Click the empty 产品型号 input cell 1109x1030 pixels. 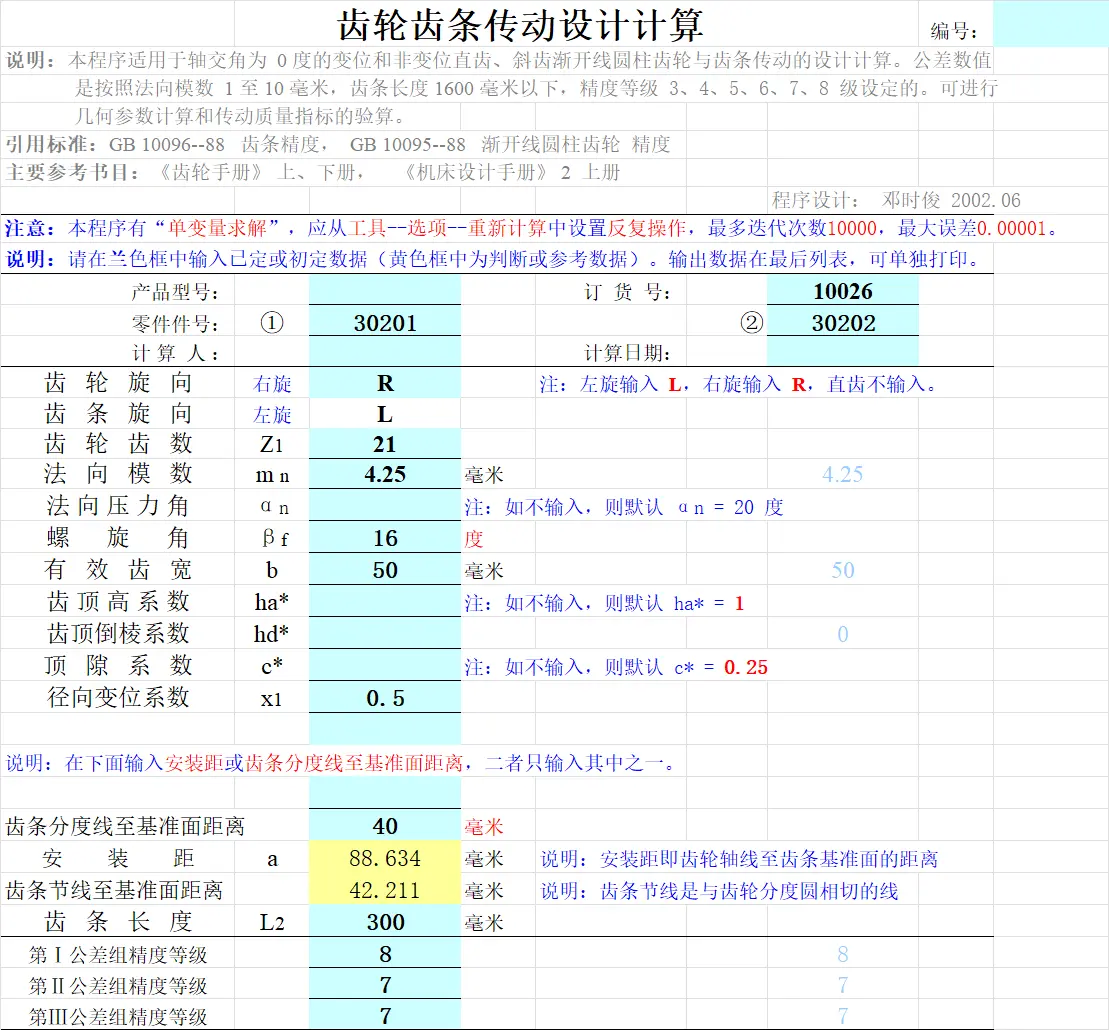coord(384,291)
